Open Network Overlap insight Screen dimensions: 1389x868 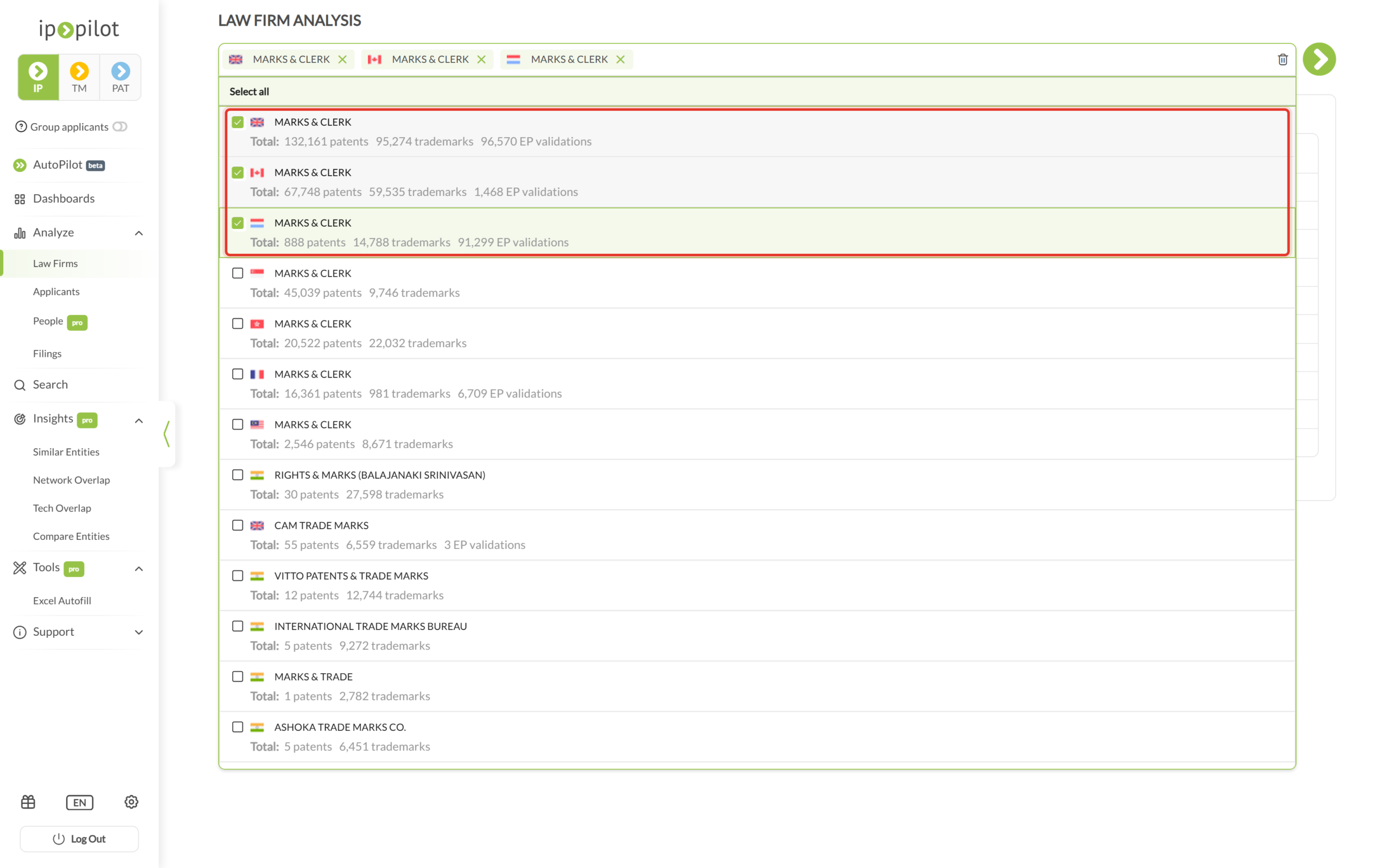pyautogui.click(x=71, y=480)
